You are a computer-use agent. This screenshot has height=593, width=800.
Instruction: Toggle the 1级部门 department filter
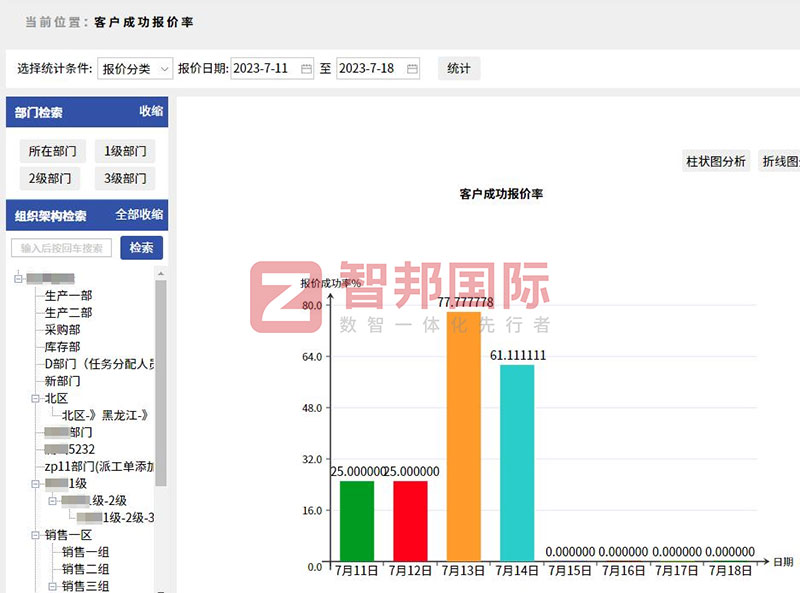[x=124, y=150]
